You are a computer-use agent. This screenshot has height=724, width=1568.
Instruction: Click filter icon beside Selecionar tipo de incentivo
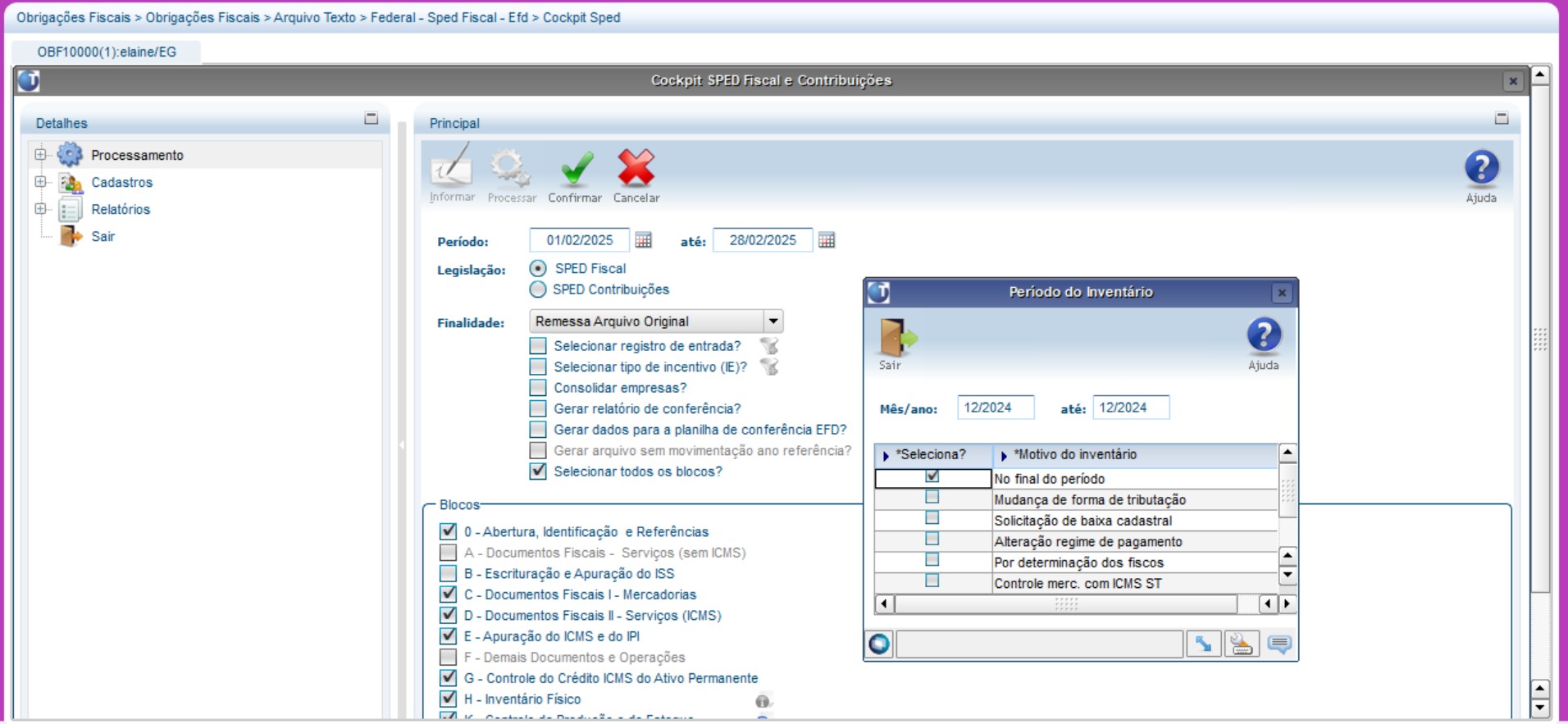769,367
